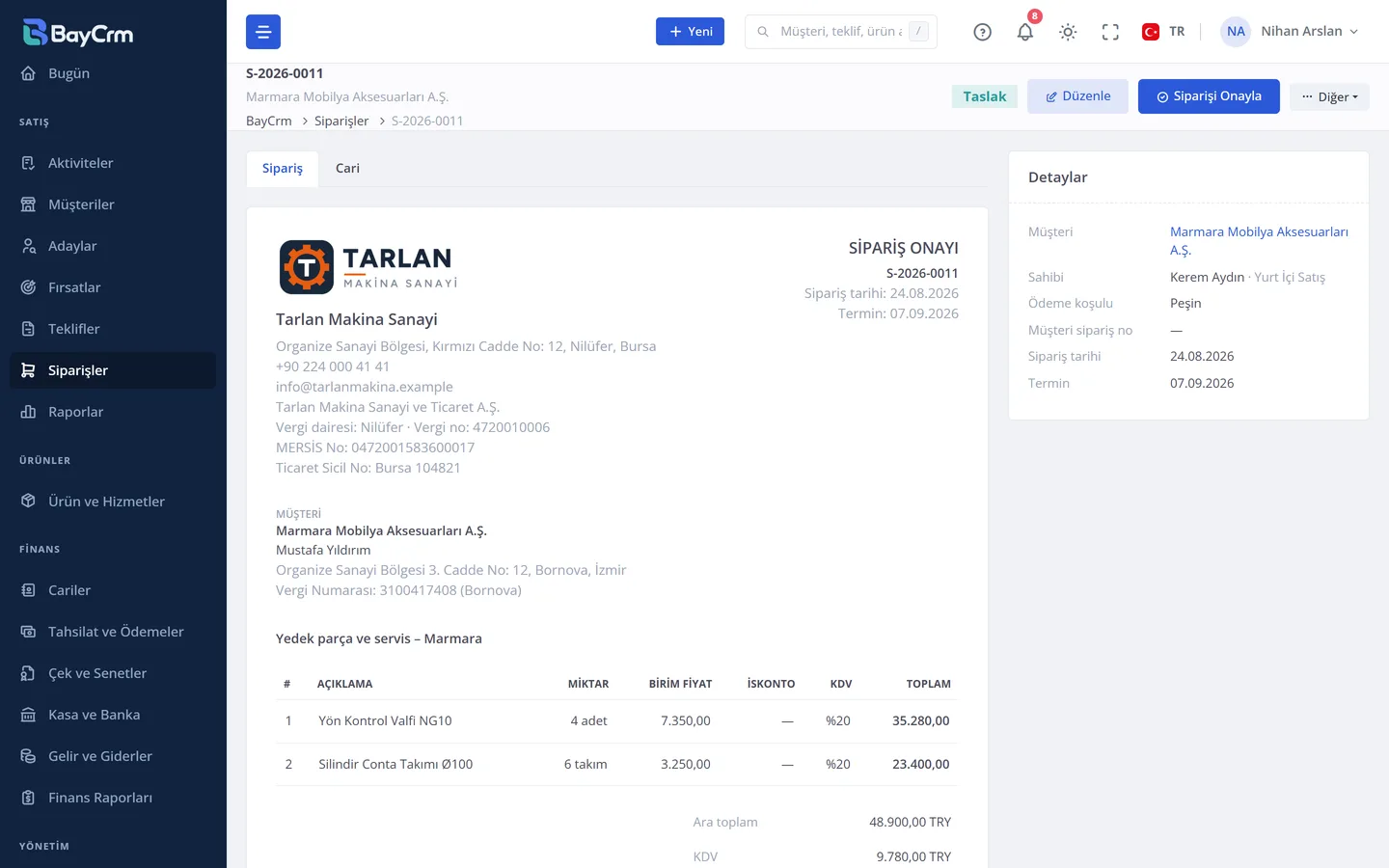Open the help question mark icon
Viewport: 1389px width, 868px height.
[982, 32]
